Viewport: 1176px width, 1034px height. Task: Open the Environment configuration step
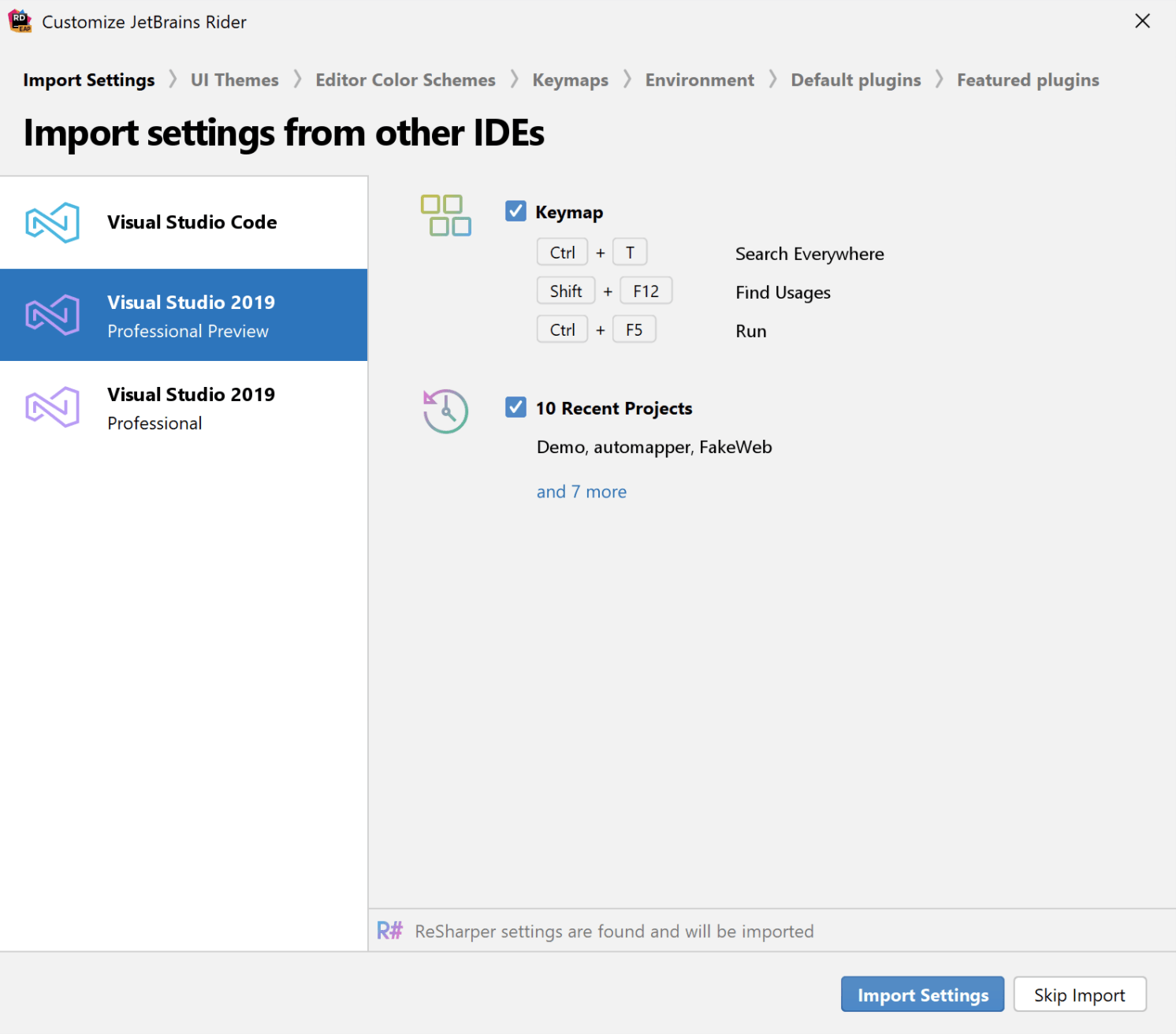pyautogui.click(x=699, y=80)
